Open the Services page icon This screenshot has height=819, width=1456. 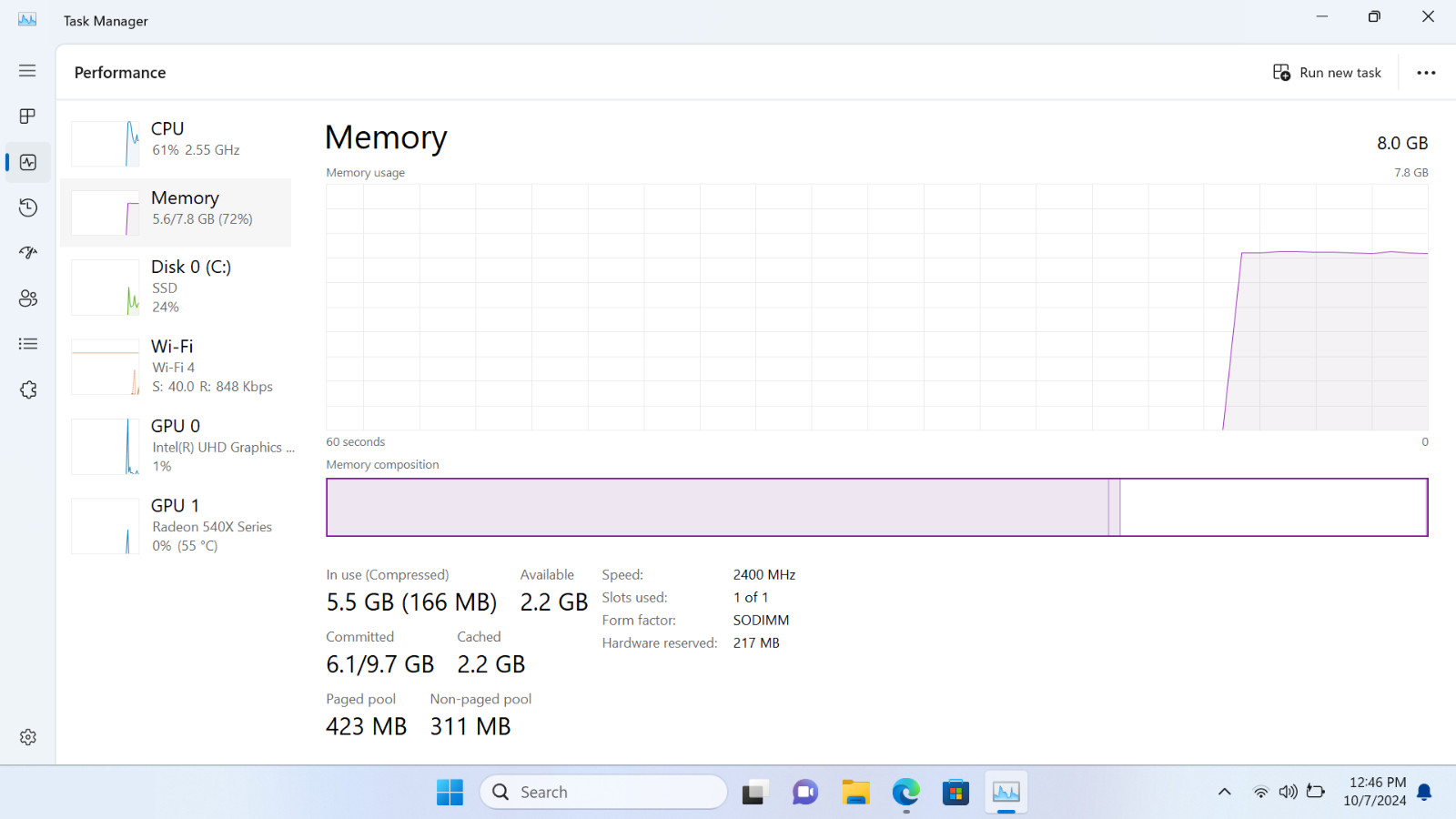[x=28, y=389]
